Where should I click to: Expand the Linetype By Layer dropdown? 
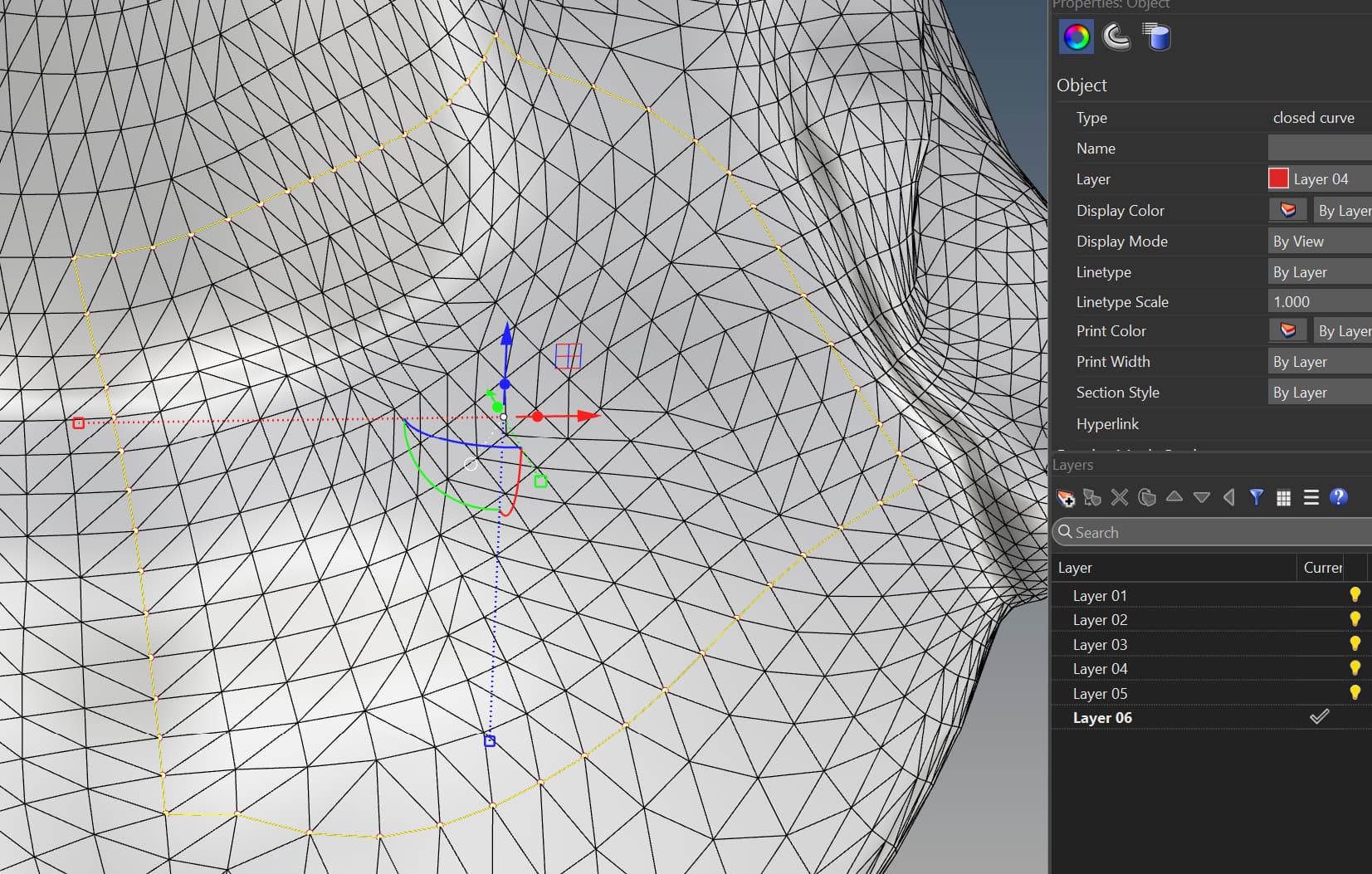click(1319, 272)
